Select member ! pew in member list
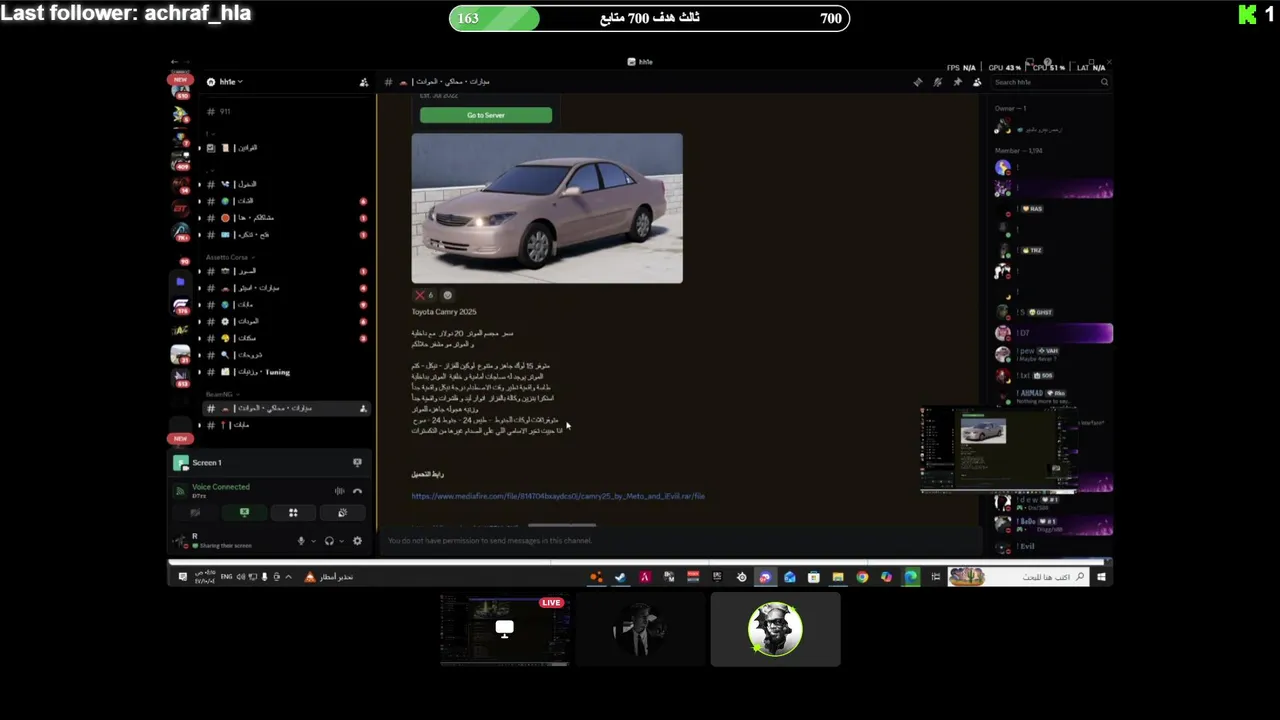Image resolution: width=1280 pixels, height=720 pixels. [x=1053, y=354]
